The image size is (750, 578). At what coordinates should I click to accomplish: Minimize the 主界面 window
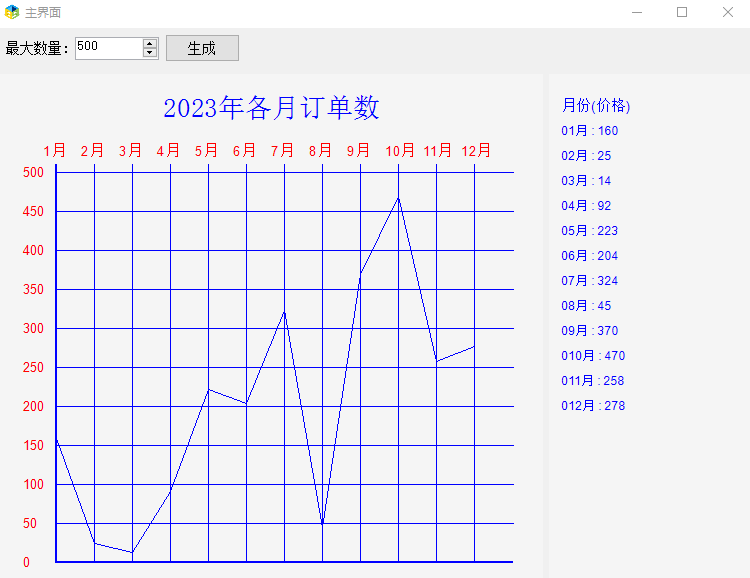click(x=637, y=12)
